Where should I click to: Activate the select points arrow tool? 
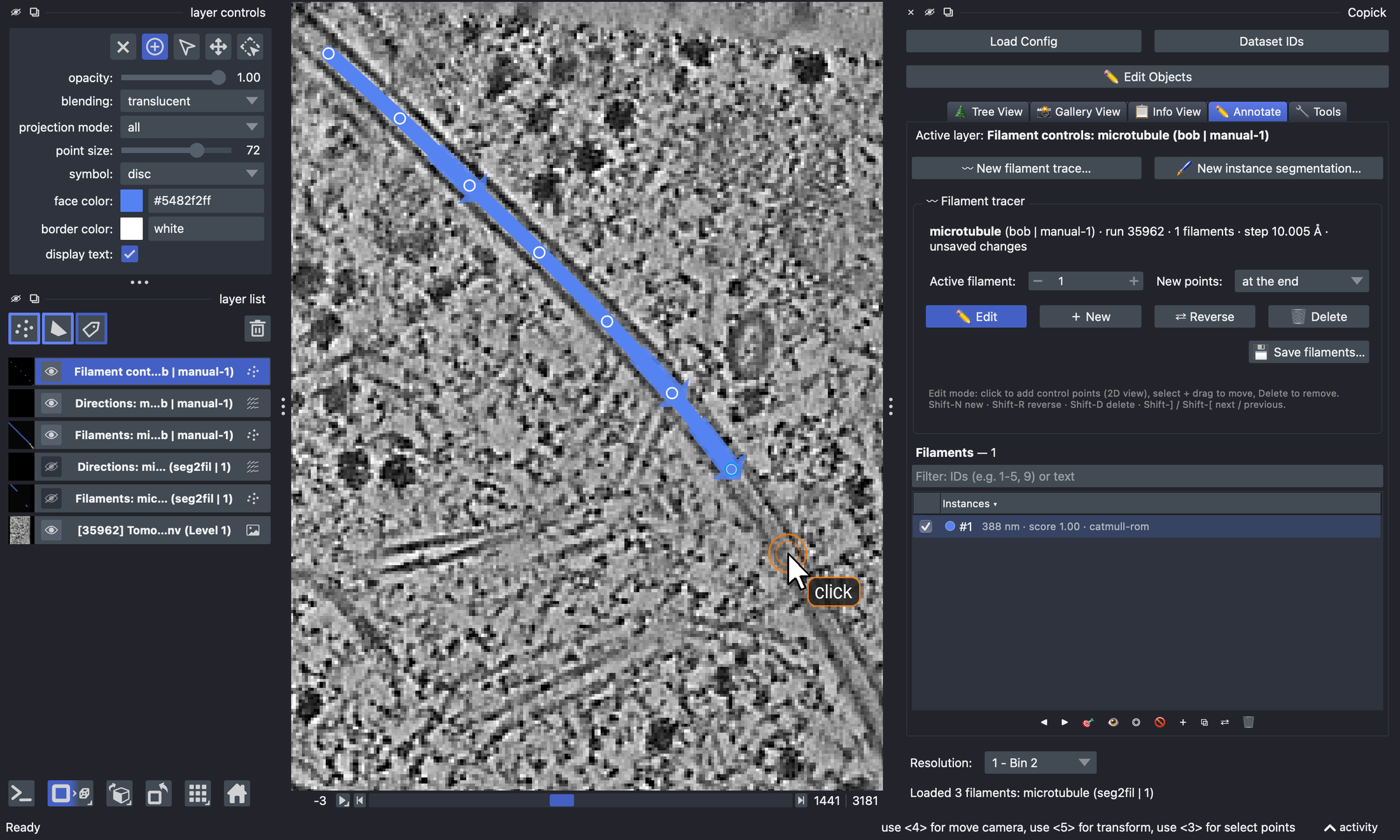tap(186, 47)
